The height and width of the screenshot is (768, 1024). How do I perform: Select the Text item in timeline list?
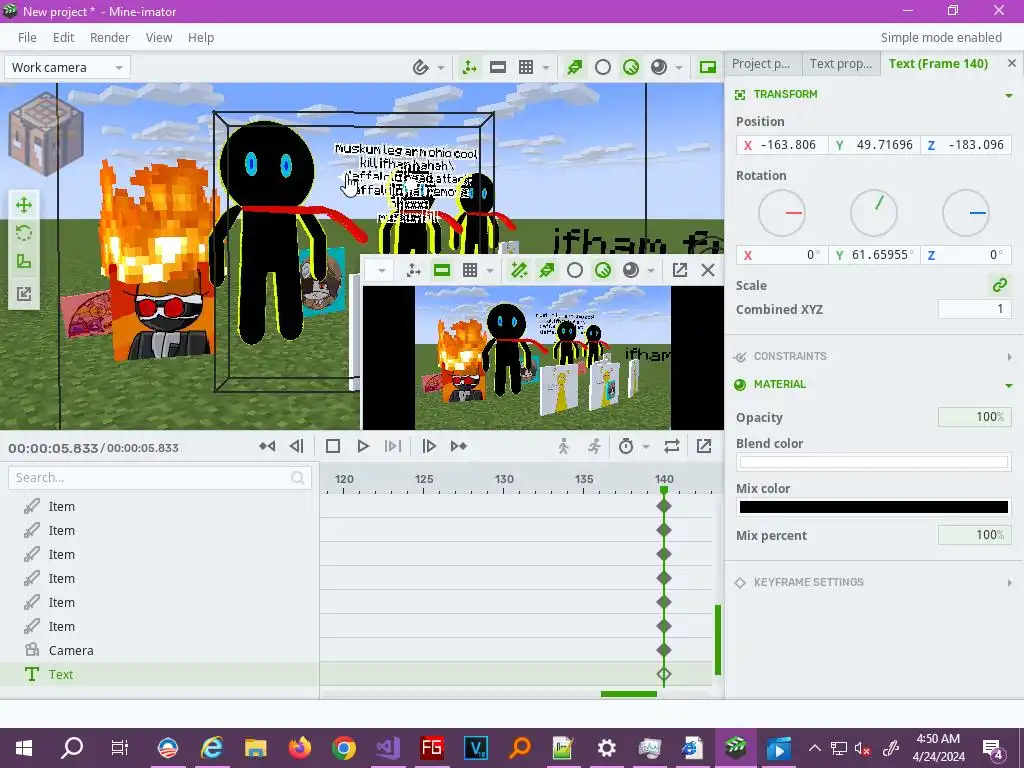(x=160, y=674)
